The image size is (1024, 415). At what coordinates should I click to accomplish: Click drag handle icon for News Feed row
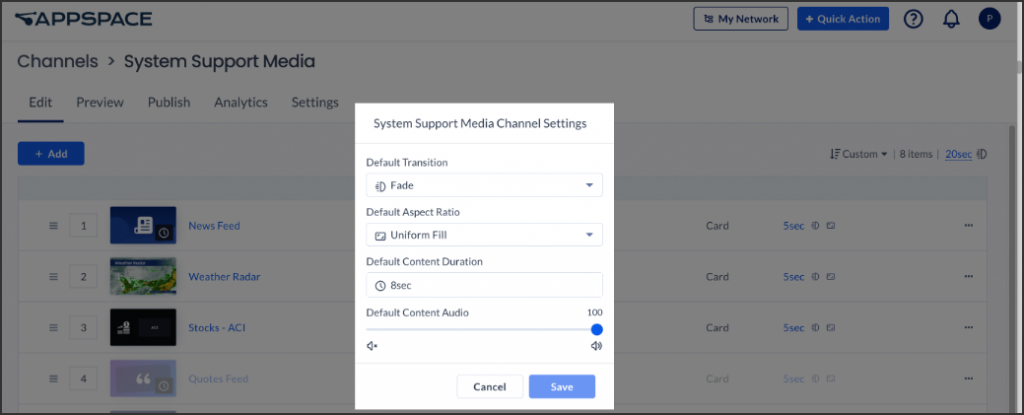coord(54,225)
